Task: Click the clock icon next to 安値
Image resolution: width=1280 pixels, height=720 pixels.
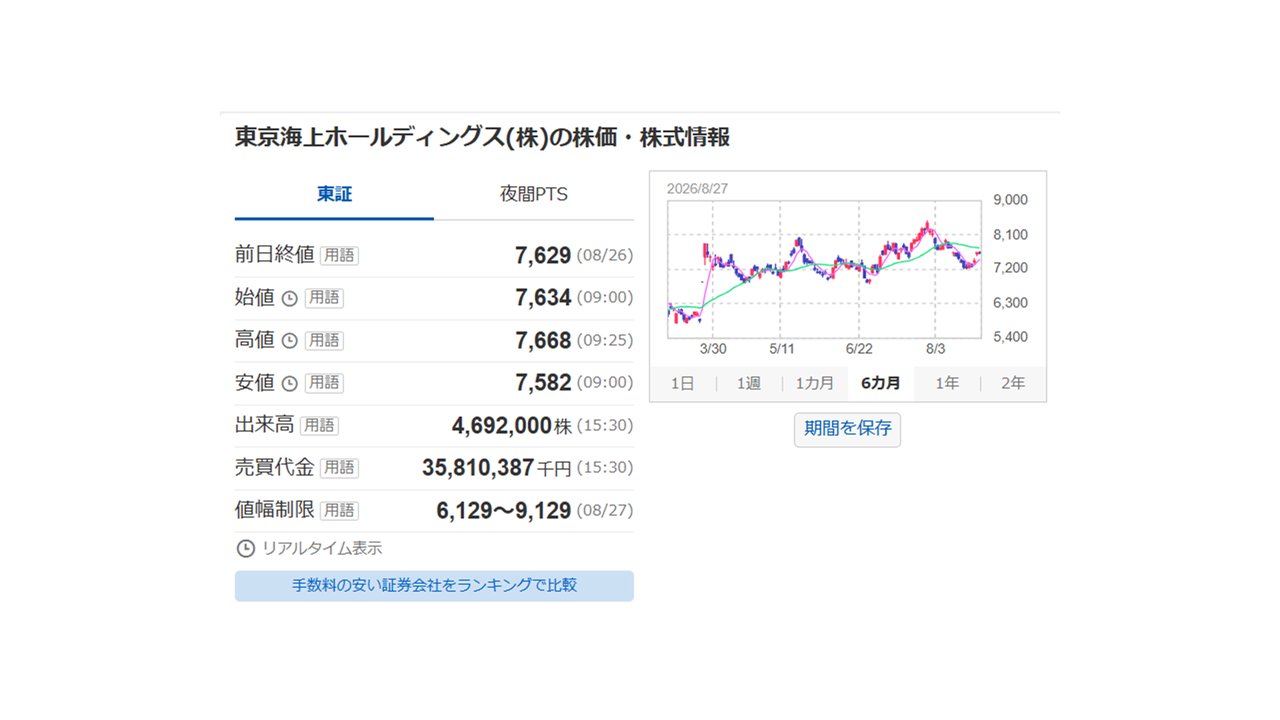Action: click(x=289, y=383)
